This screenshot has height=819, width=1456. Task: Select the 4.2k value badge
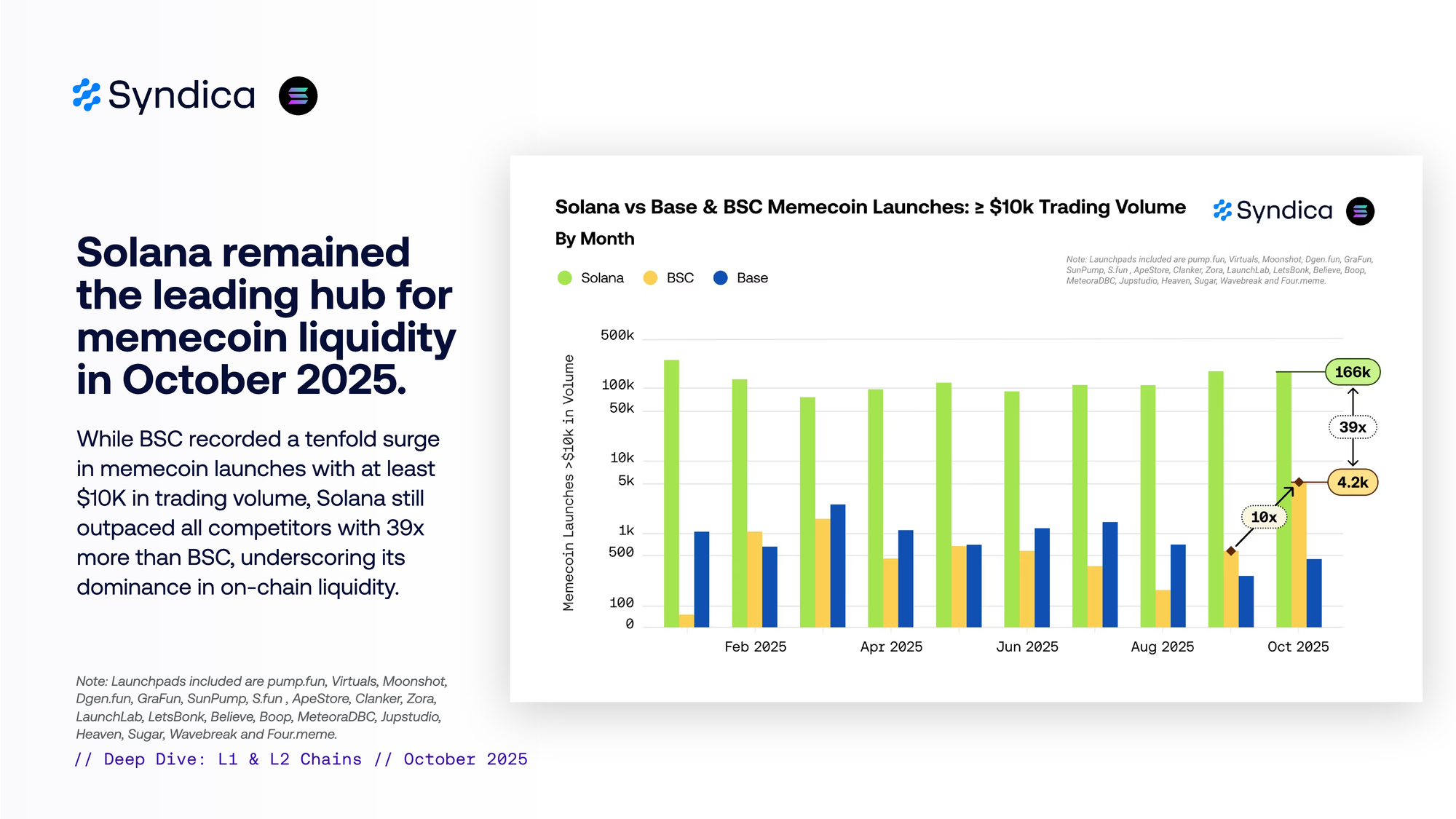pos(1352,482)
